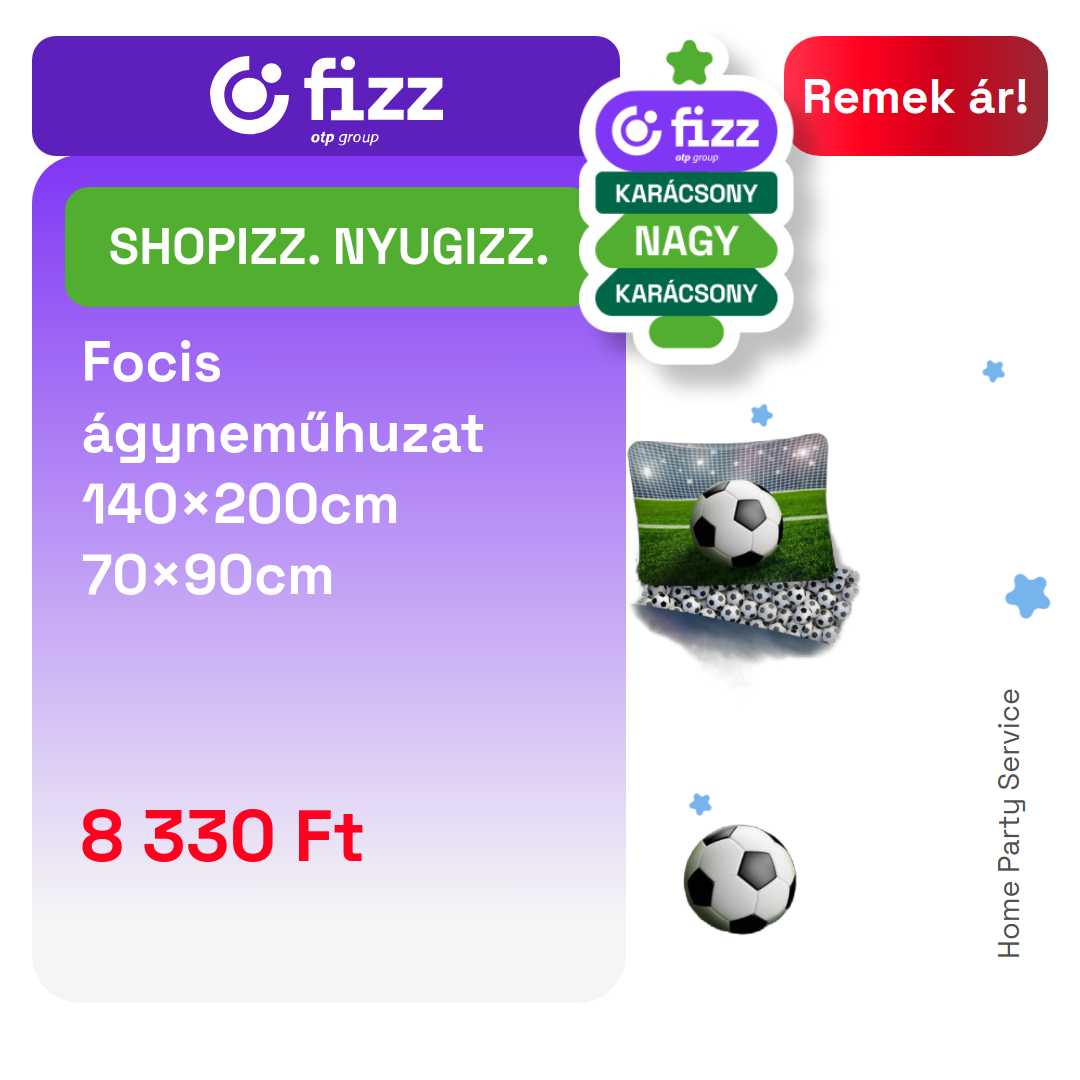Click the blue star above pillow
This screenshot has width=1080, height=1080.
pos(762,415)
